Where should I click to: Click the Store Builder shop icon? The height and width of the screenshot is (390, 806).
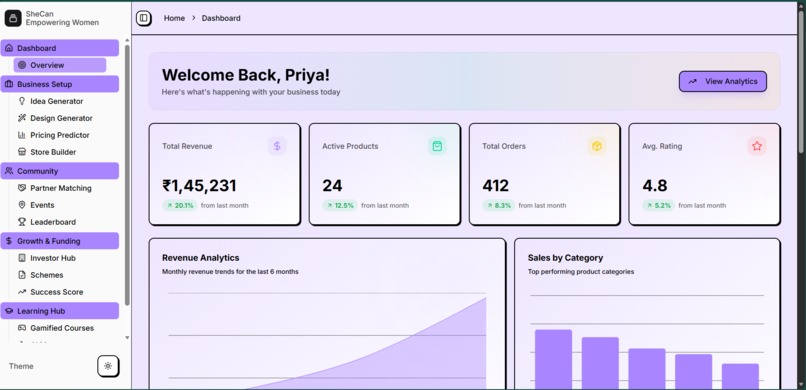(x=22, y=152)
